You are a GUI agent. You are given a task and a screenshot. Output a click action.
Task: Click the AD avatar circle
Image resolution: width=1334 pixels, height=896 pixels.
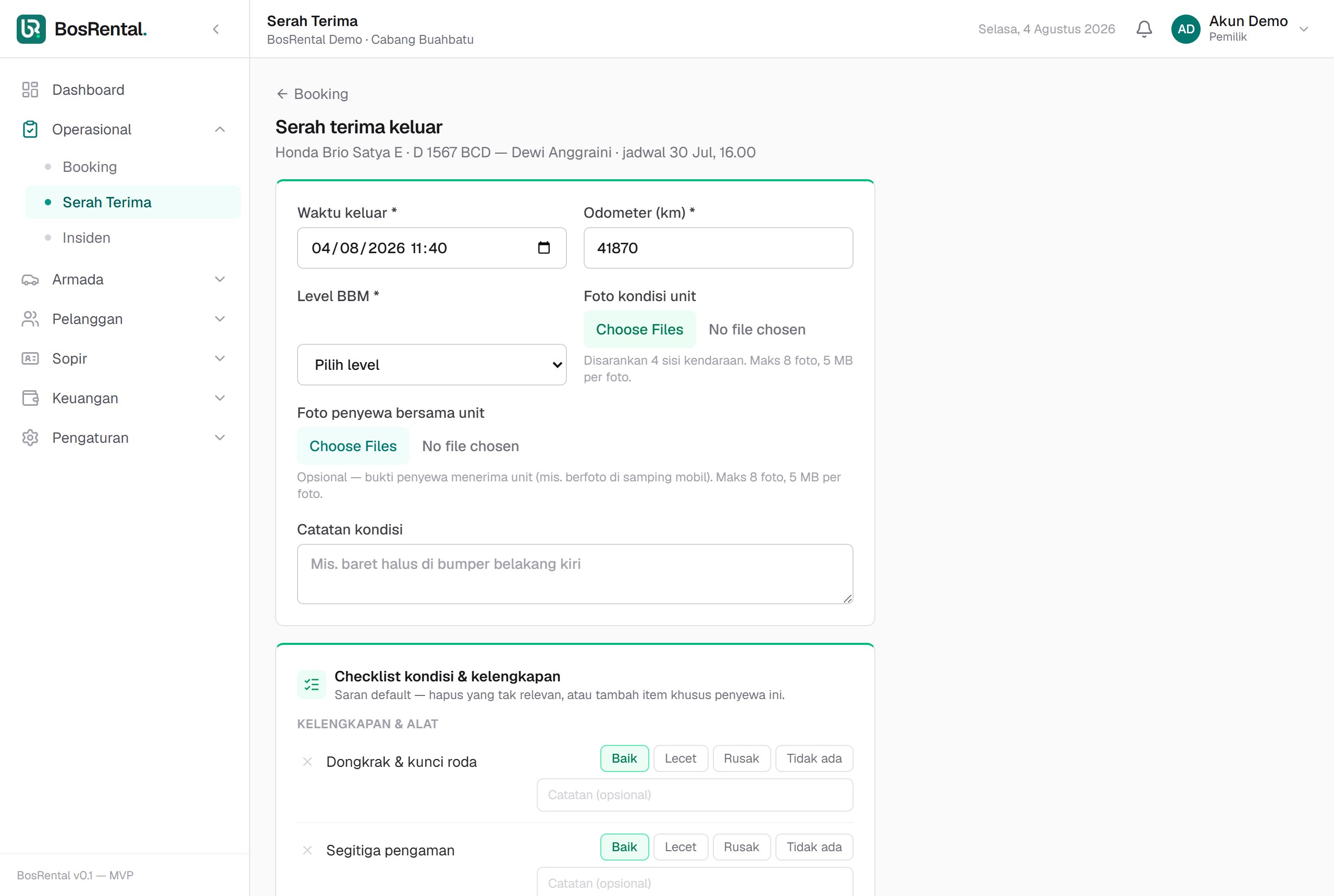point(1185,29)
